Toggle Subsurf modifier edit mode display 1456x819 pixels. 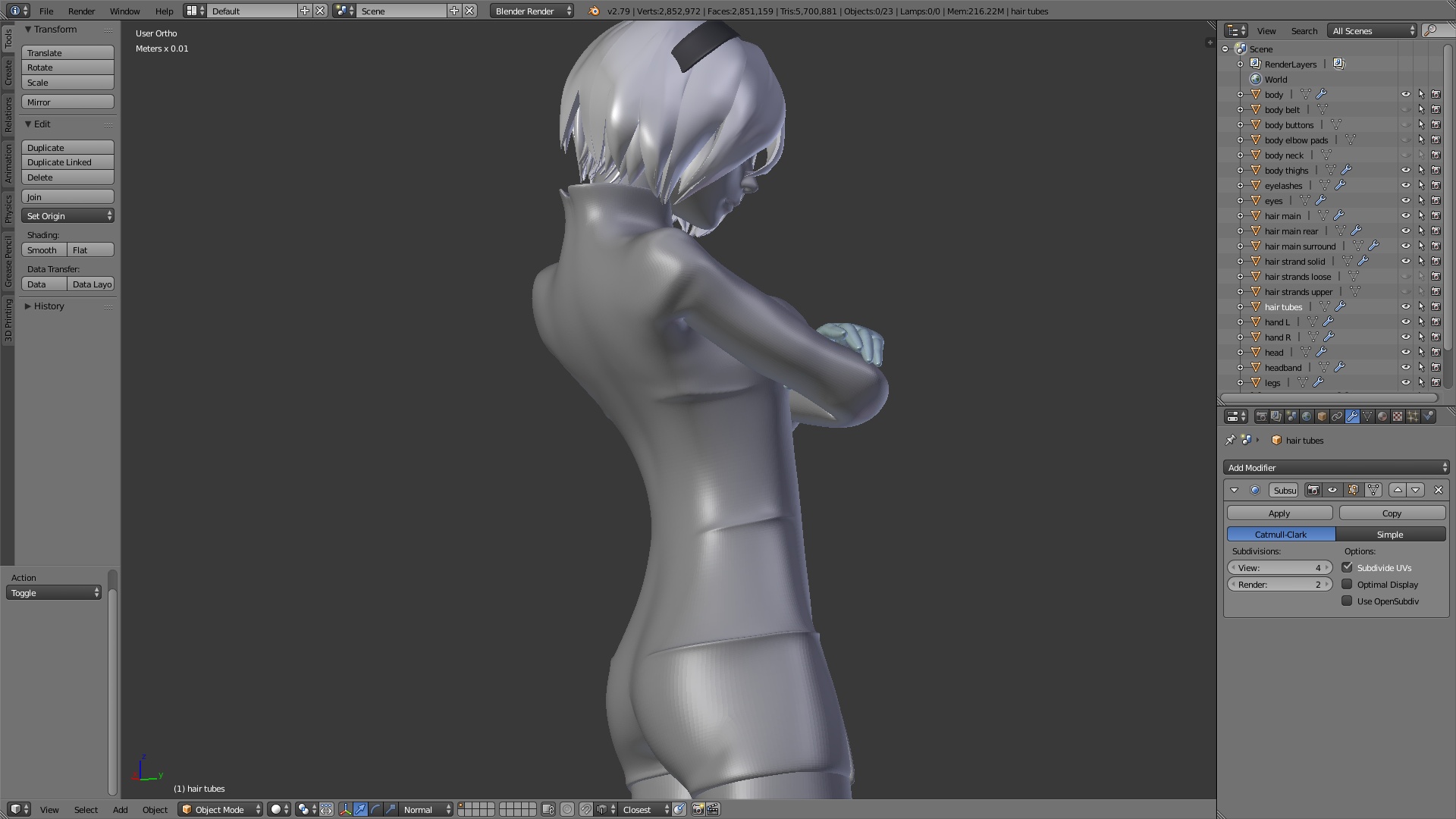click(x=1352, y=490)
